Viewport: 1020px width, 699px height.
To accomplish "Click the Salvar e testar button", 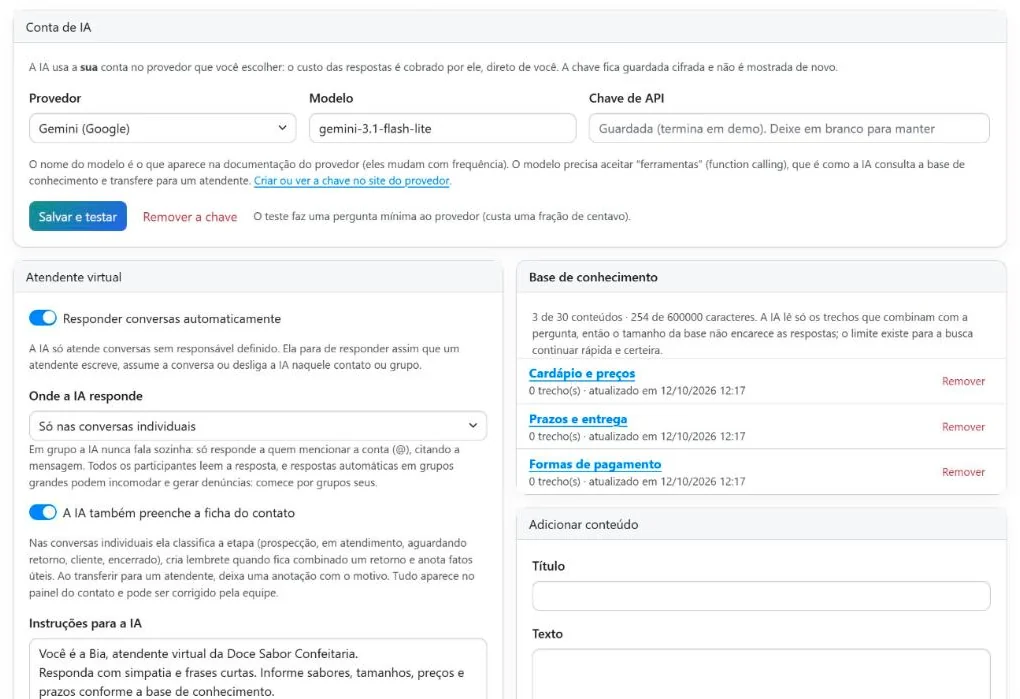I will tap(77, 217).
